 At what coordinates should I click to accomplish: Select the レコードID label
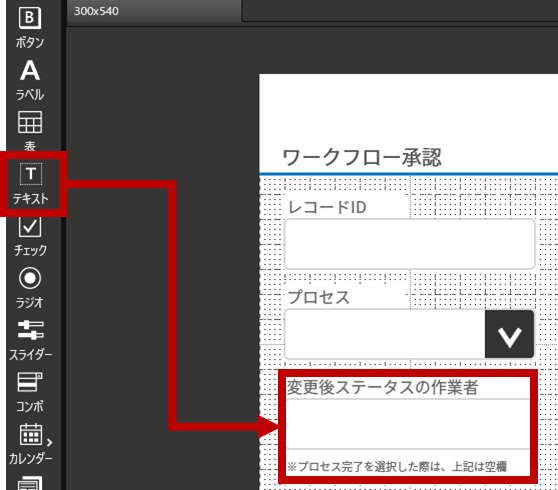(327, 207)
